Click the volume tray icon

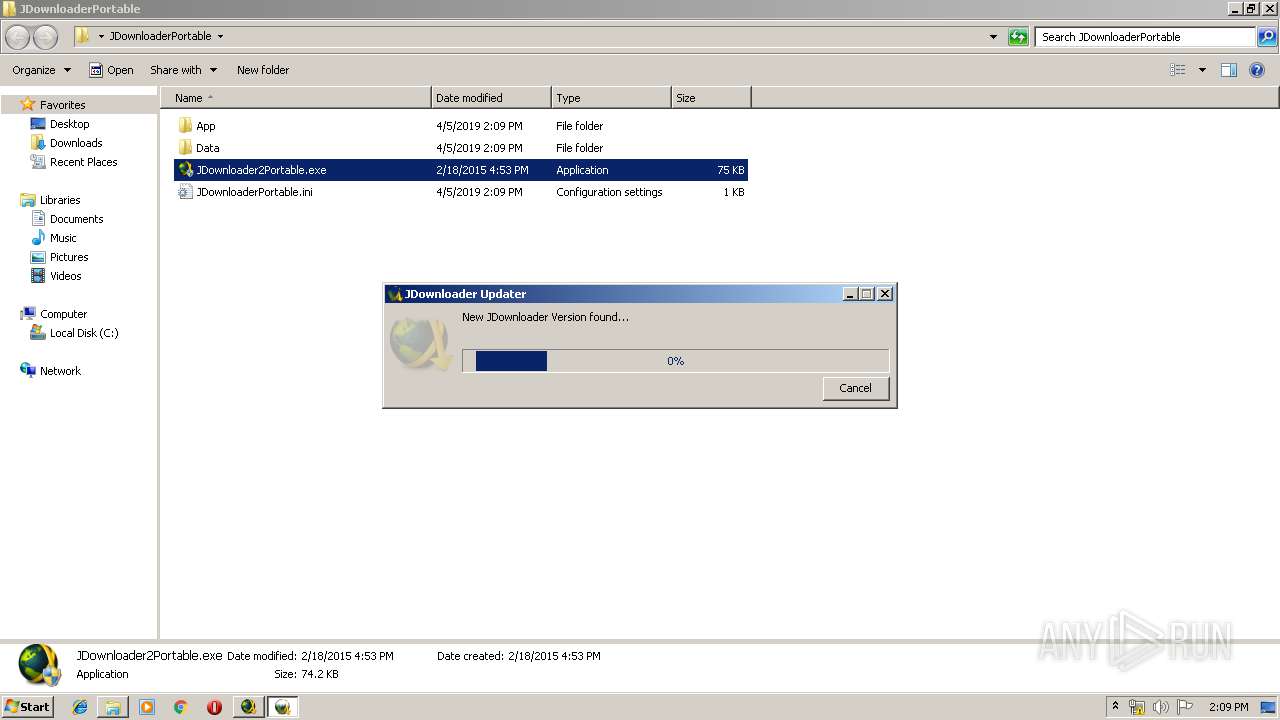pos(1161,707)
